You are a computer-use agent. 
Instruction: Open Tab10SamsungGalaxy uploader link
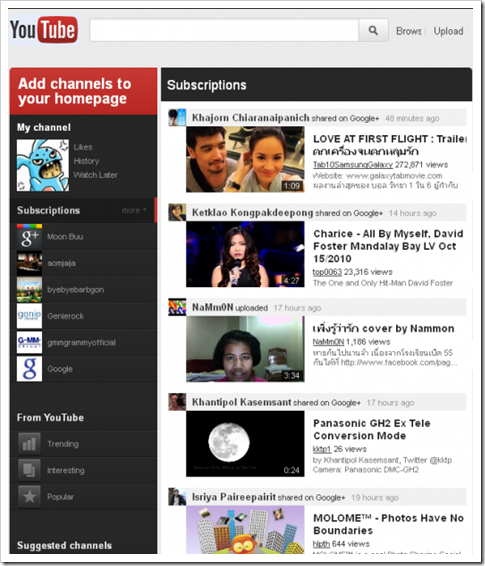tap(353, 165)
